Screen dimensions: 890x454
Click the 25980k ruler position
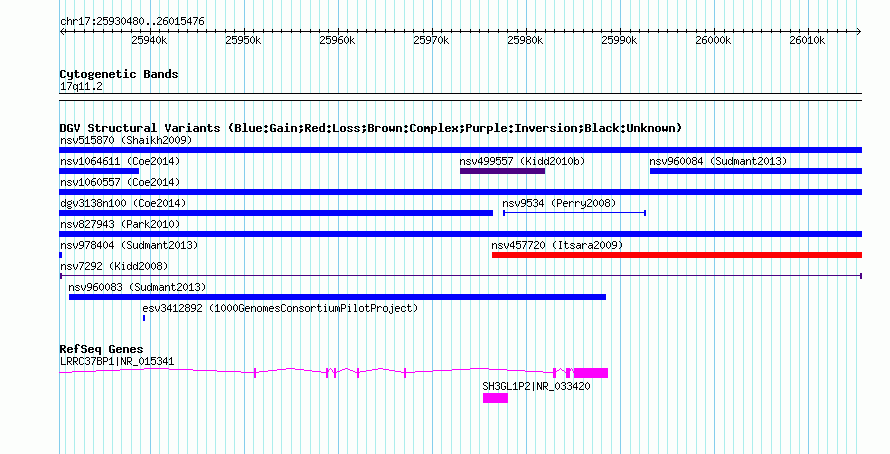[x=525, y=40]
